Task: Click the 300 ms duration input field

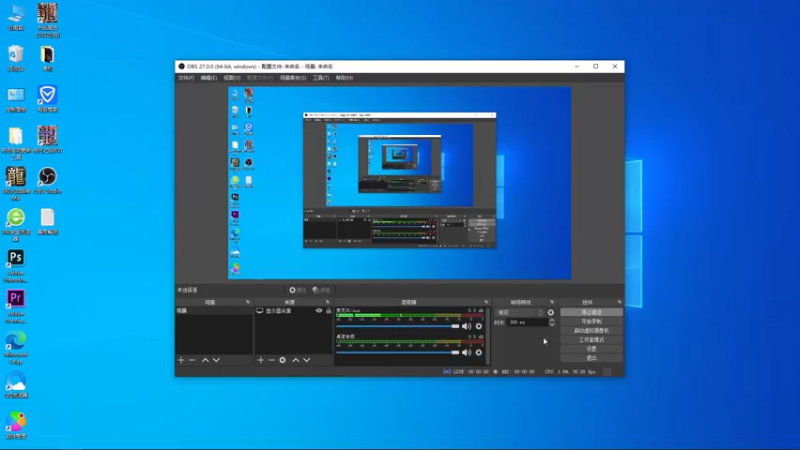Action: [x=527, y=322]
